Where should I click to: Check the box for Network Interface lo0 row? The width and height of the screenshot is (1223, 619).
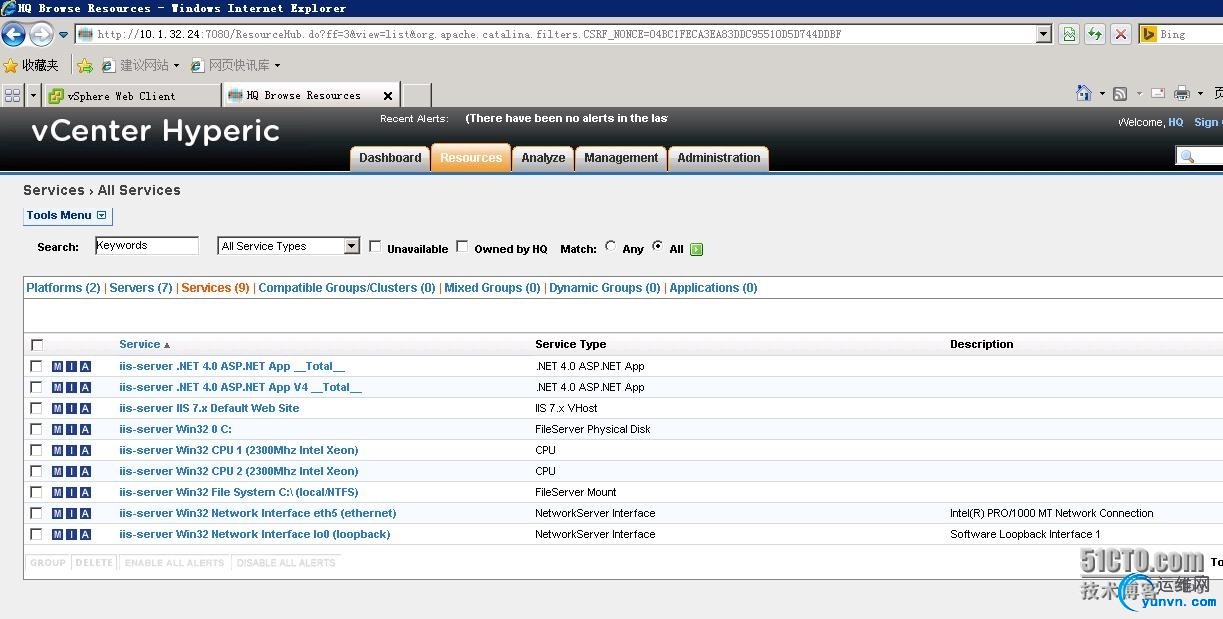37,534
